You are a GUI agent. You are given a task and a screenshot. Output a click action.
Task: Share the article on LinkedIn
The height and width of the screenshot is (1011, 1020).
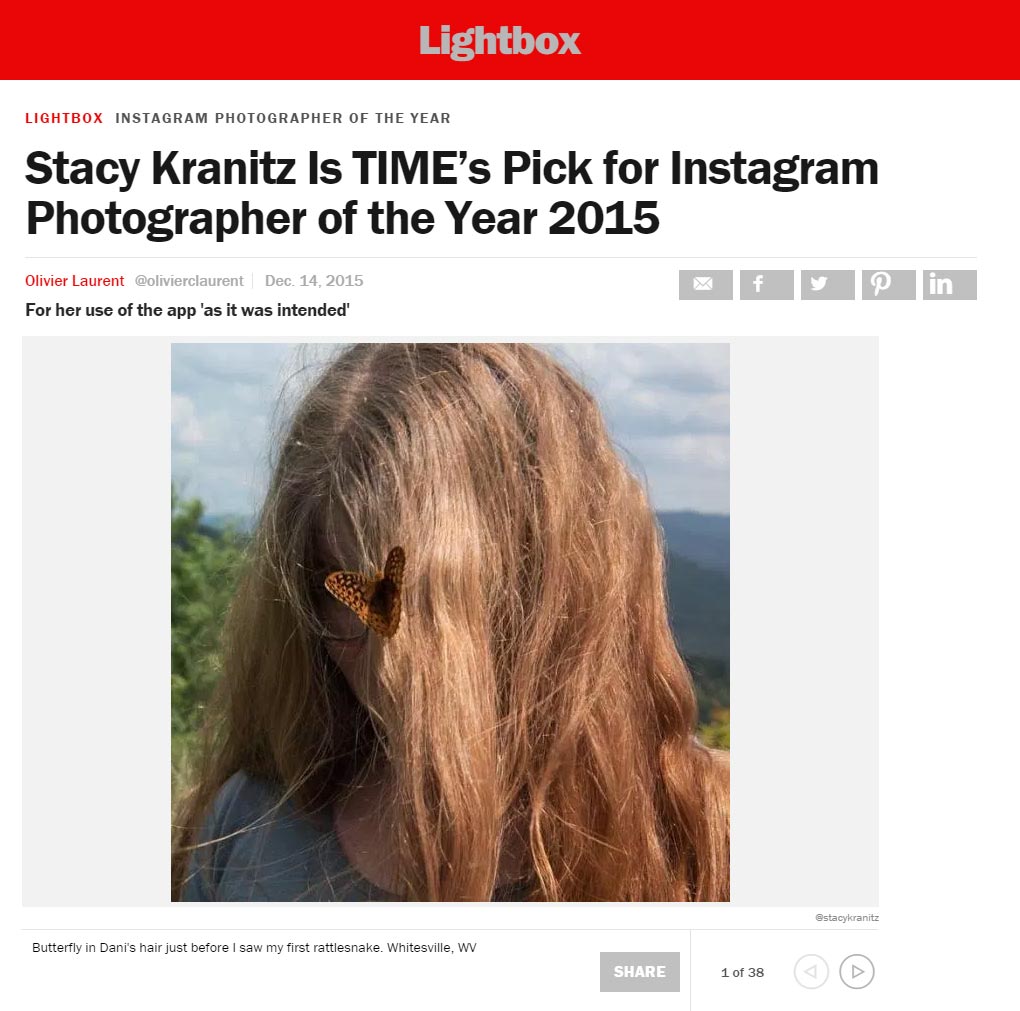click(950, 284)
